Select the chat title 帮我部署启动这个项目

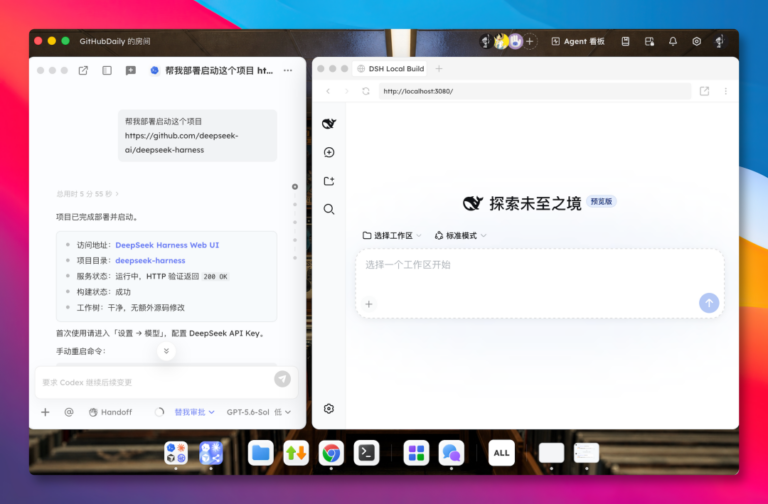tap(219, 71)
